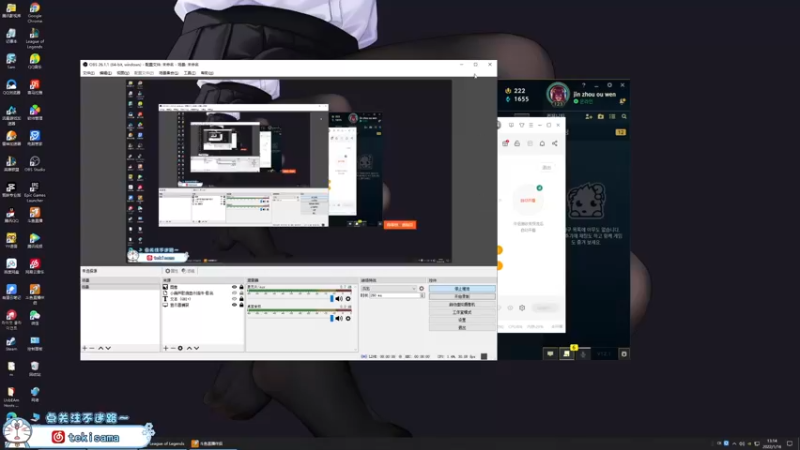Mute the Mic/Aux mixer channel
This screenshot has width=800, height=450.
pyautogui.click(x=339, y=299)
